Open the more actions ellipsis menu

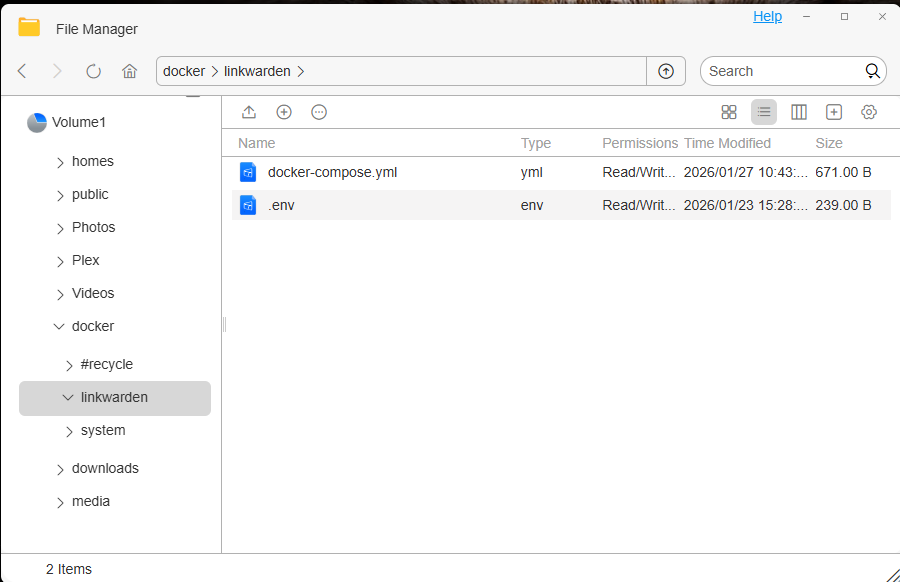click(319, 112)
